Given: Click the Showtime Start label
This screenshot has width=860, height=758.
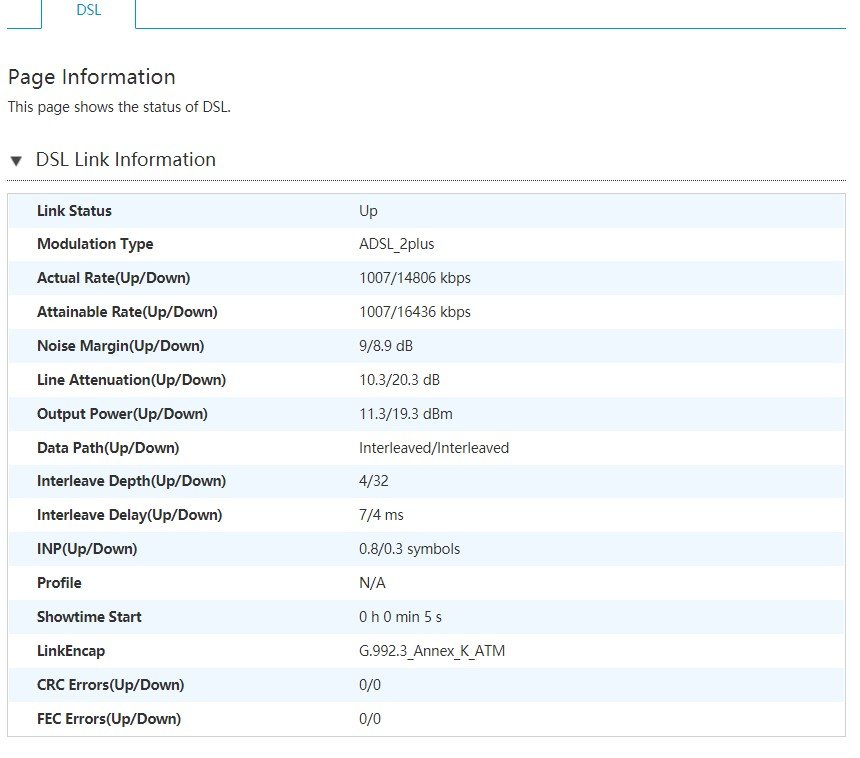Looking at the screenshot, I should coord(89,617).
